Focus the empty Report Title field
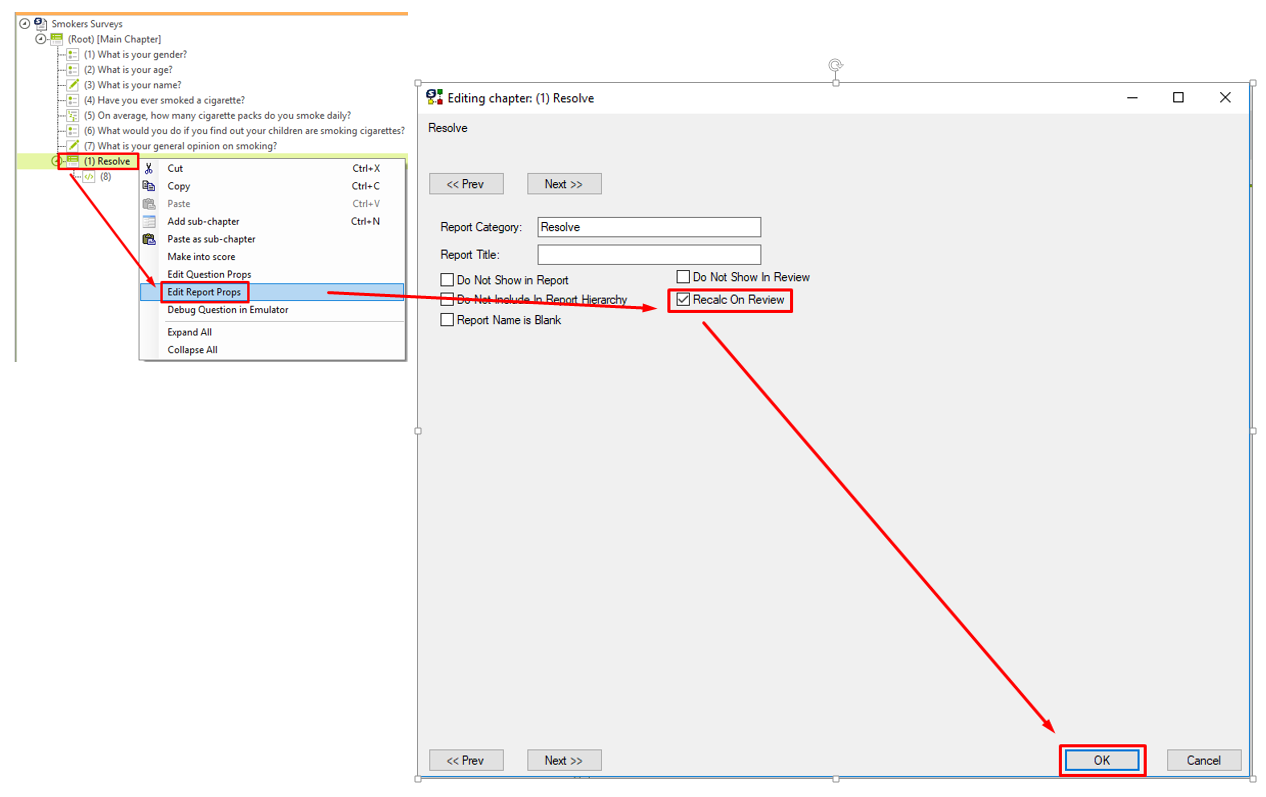 649,255
